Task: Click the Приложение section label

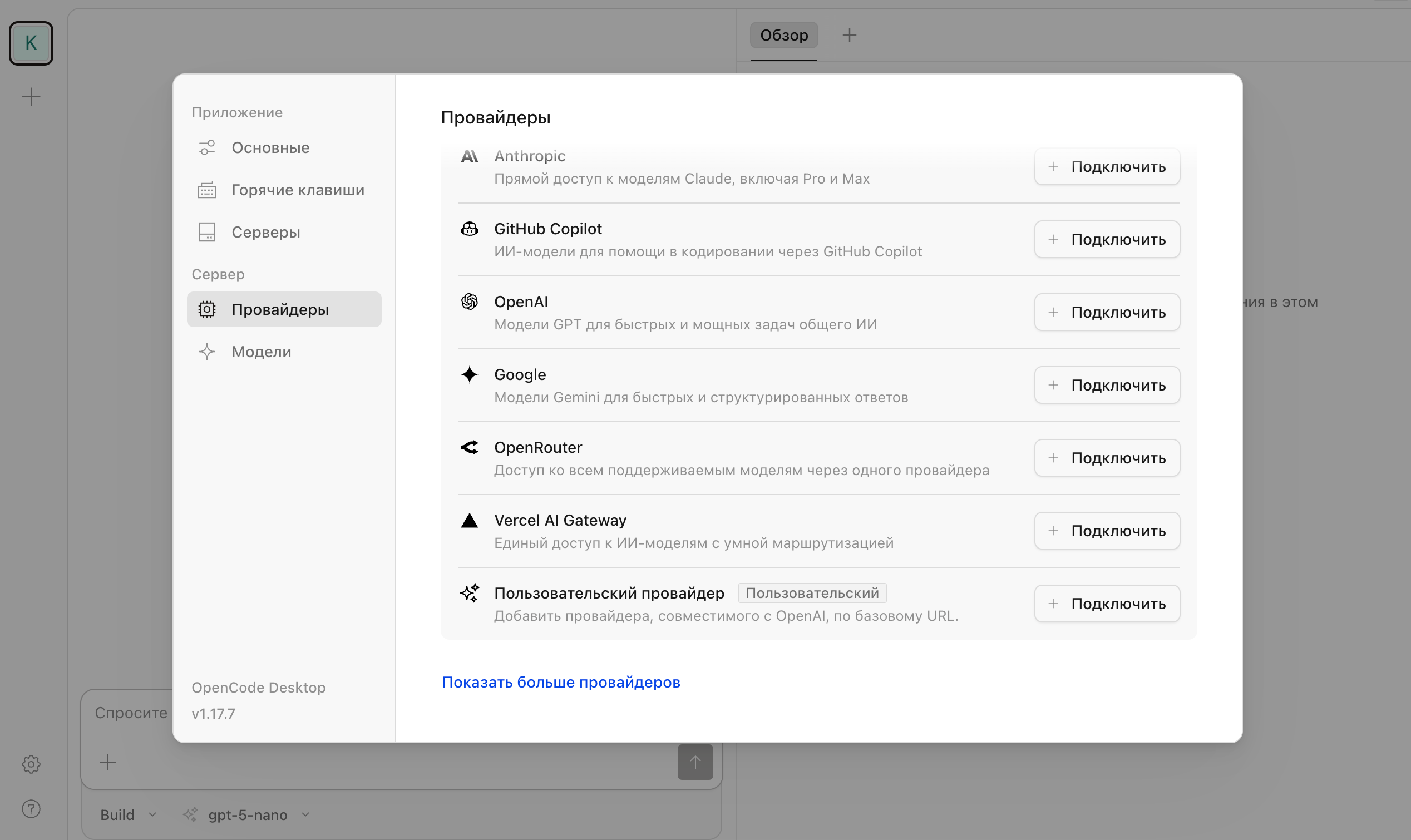Action: click(237, 112)
